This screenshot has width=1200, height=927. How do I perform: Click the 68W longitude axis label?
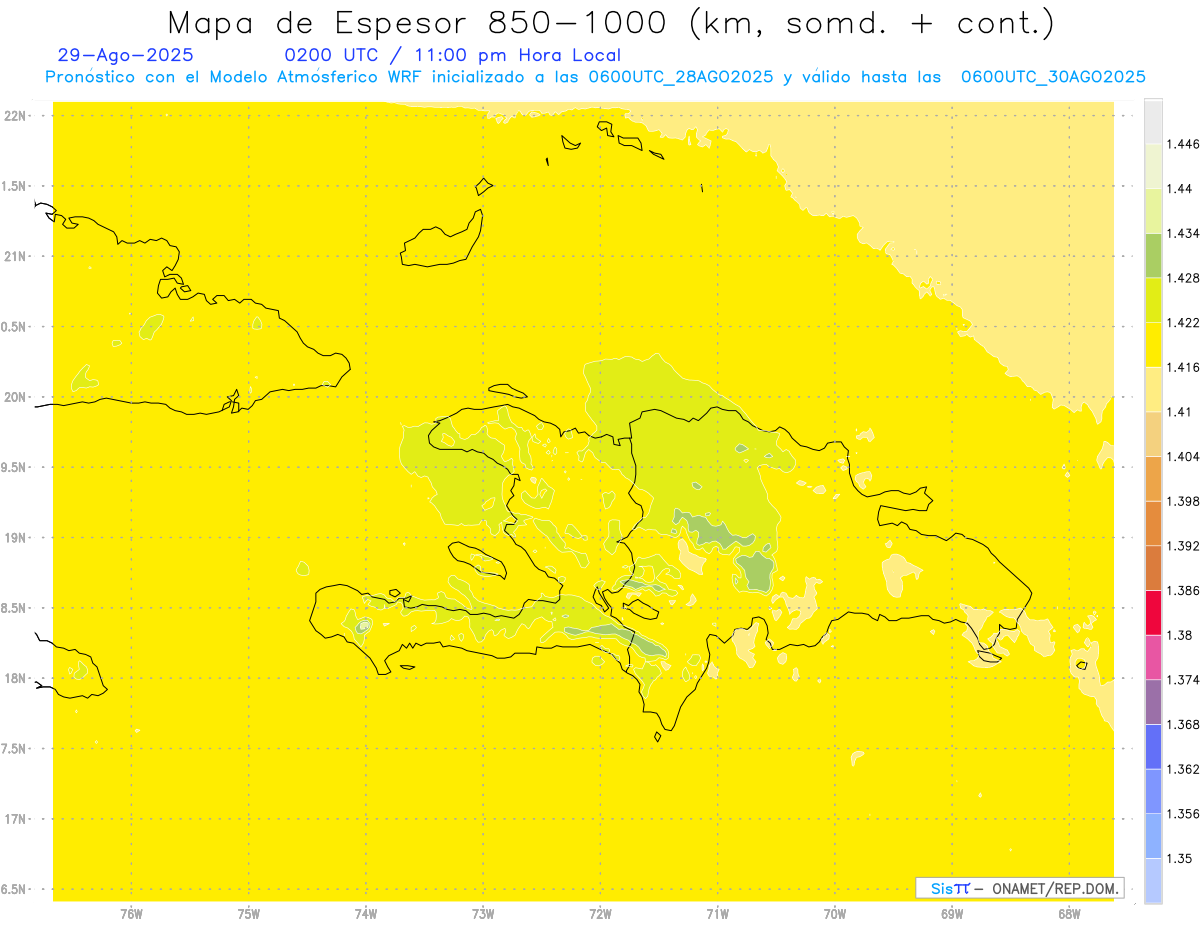[x=1069, y=913]
